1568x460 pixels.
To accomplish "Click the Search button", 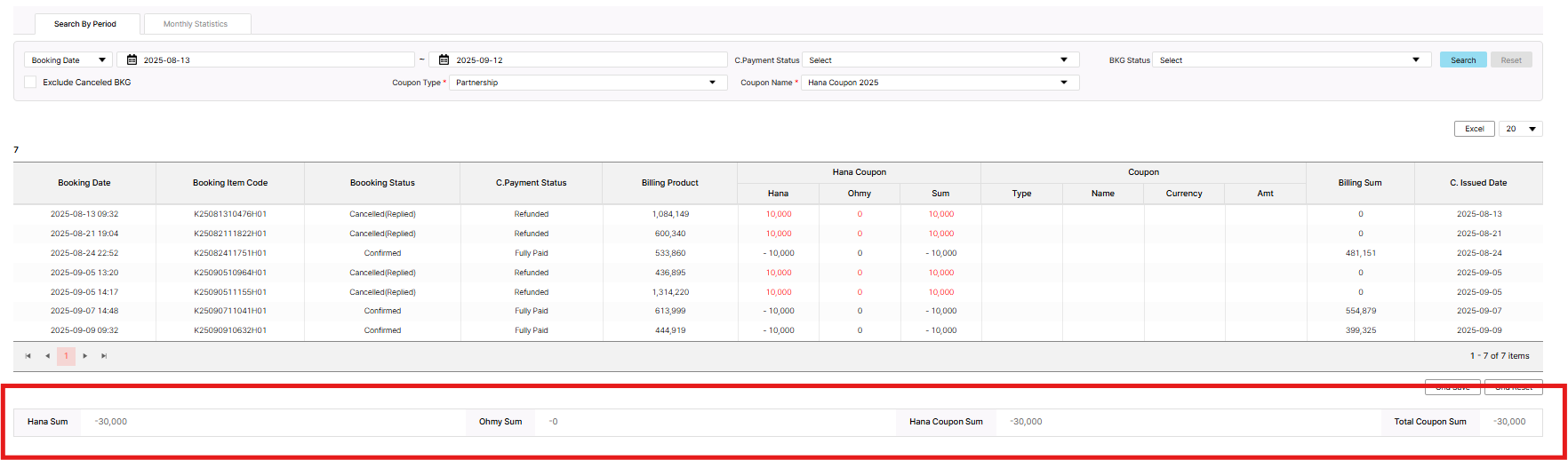I will (1462, 60).
